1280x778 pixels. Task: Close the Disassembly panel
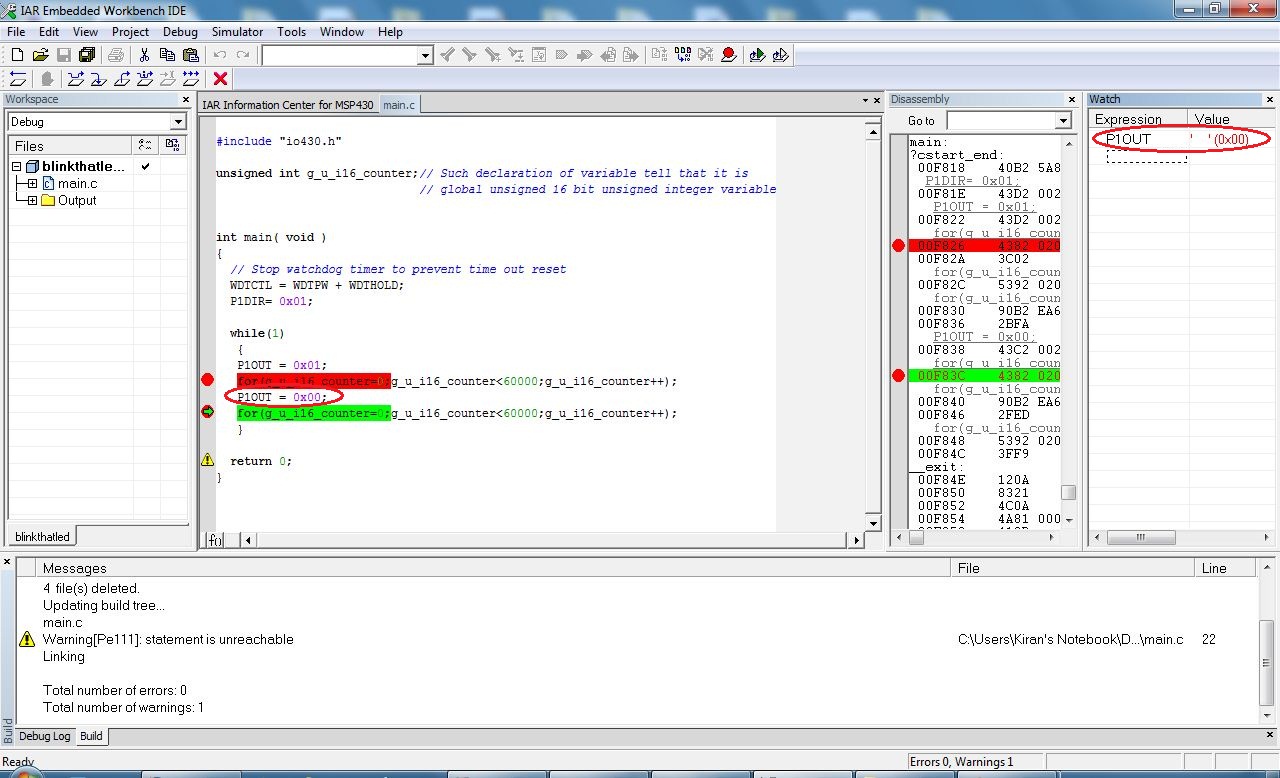(x=1074, y=100)
